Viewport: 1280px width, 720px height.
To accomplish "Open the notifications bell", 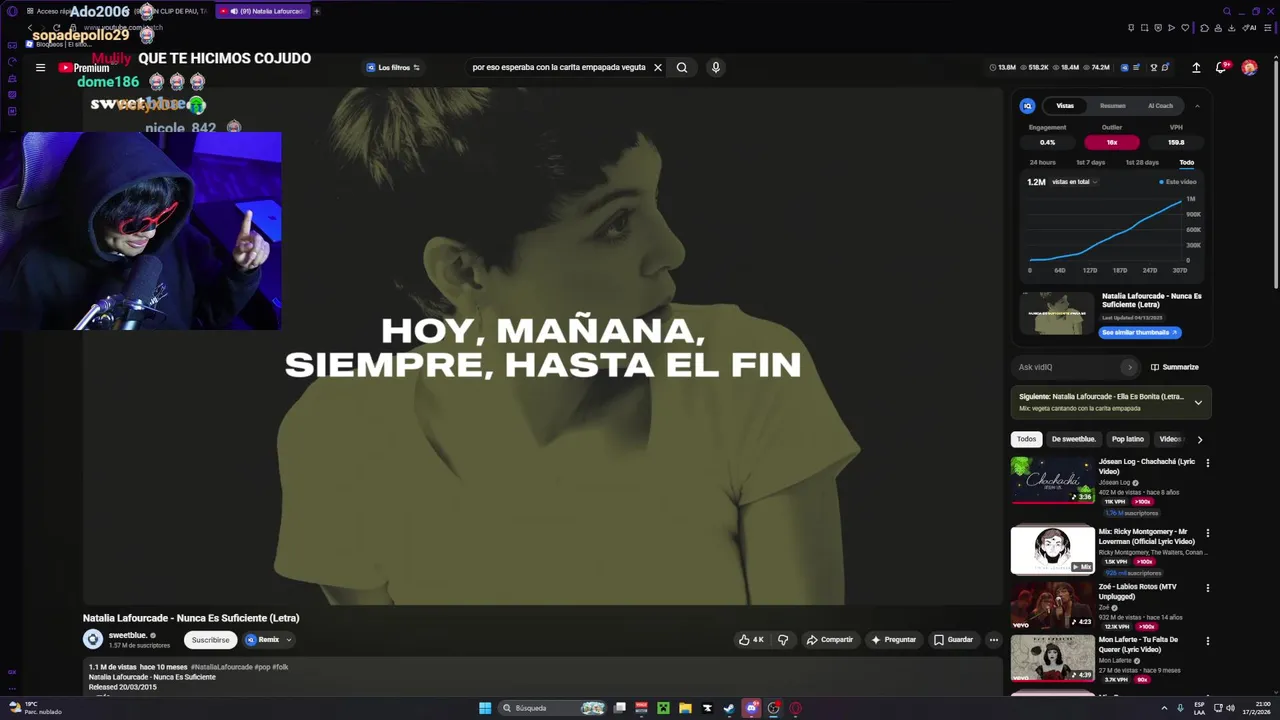I will point(1221,68).
